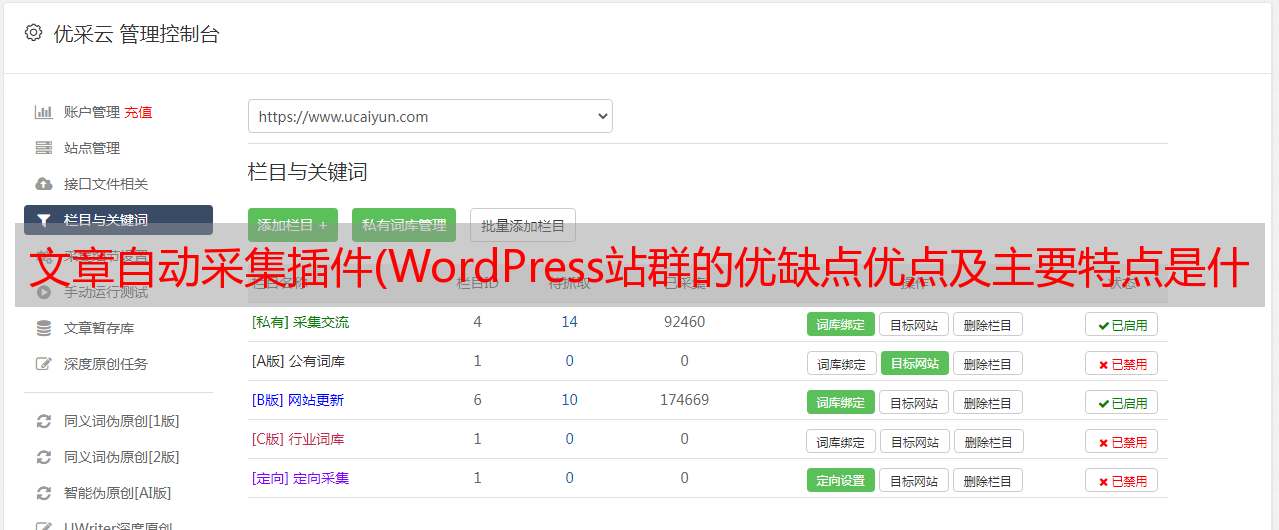Open the site URL dropdown
Viewport: 1279px width, 530px height.
click(430, 116)
